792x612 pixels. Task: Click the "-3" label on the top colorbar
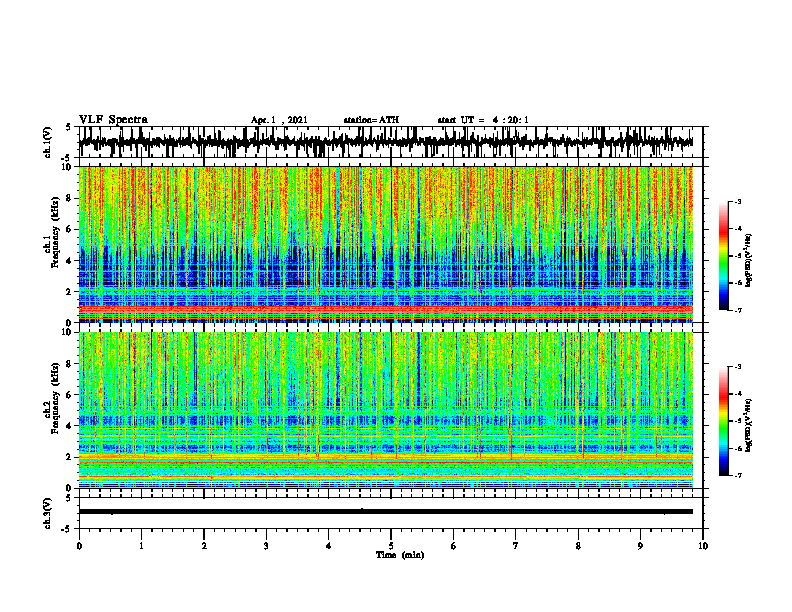pyautogui.click(x=737, y=201)
